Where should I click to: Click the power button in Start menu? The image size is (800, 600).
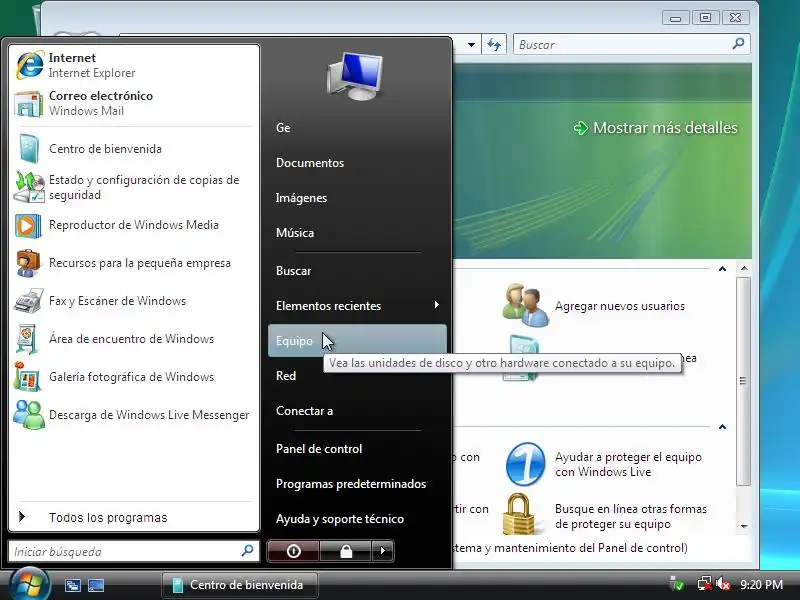(x=293, y=551)
